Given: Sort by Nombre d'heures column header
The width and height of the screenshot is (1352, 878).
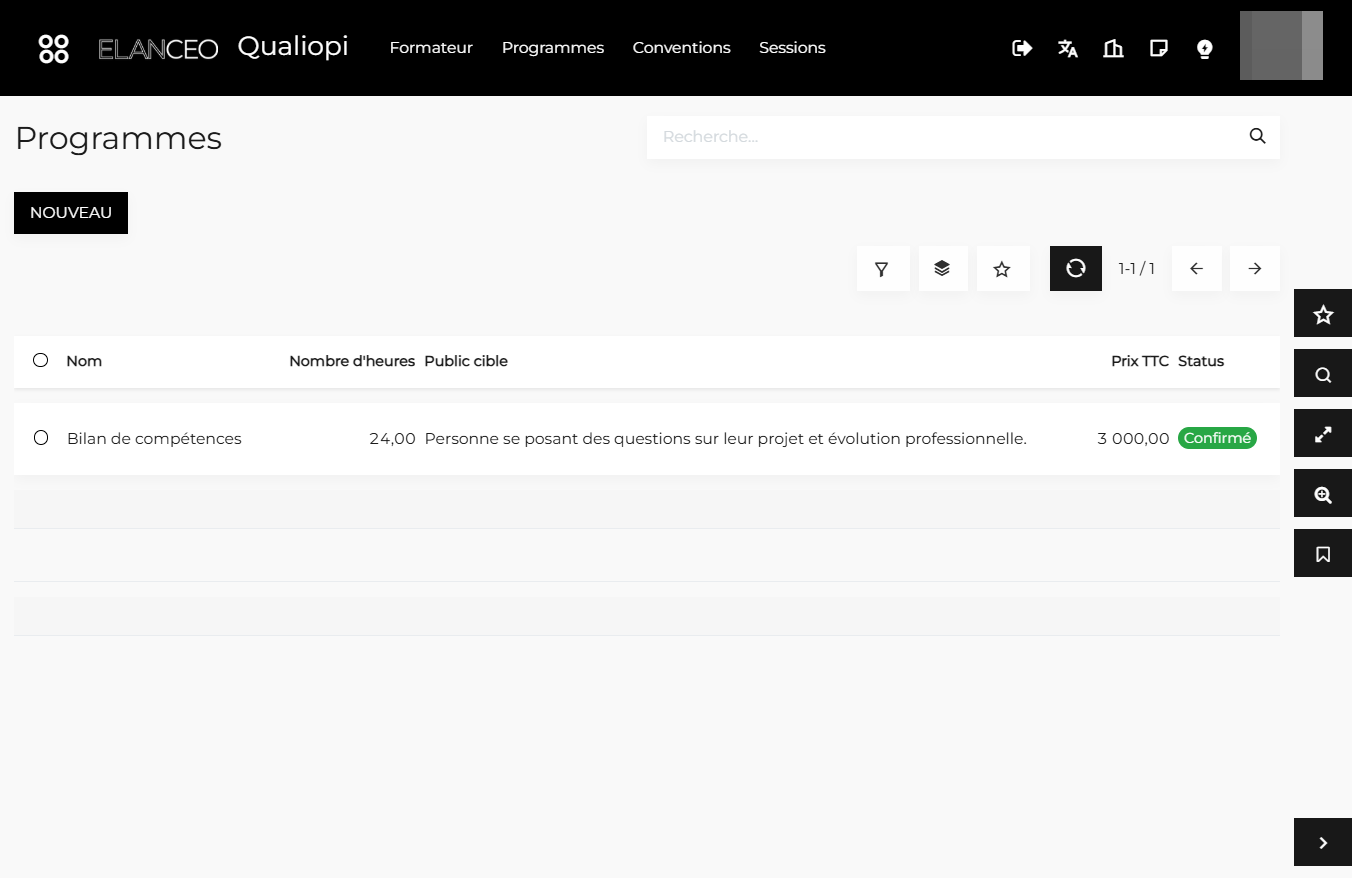Looking at the screenshot, I should point(352,361).
